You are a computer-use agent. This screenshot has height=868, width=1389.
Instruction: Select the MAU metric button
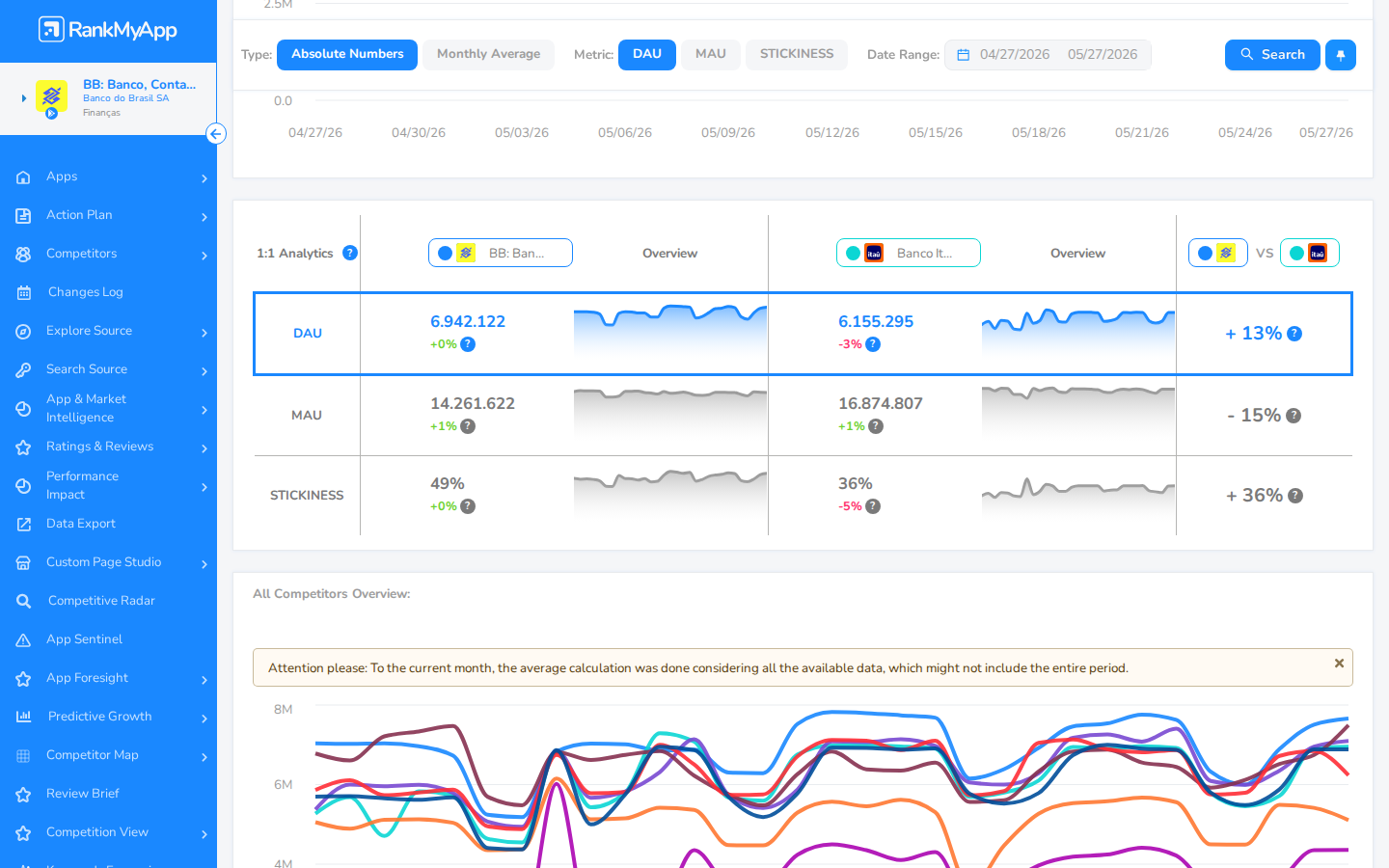point(711,54)
